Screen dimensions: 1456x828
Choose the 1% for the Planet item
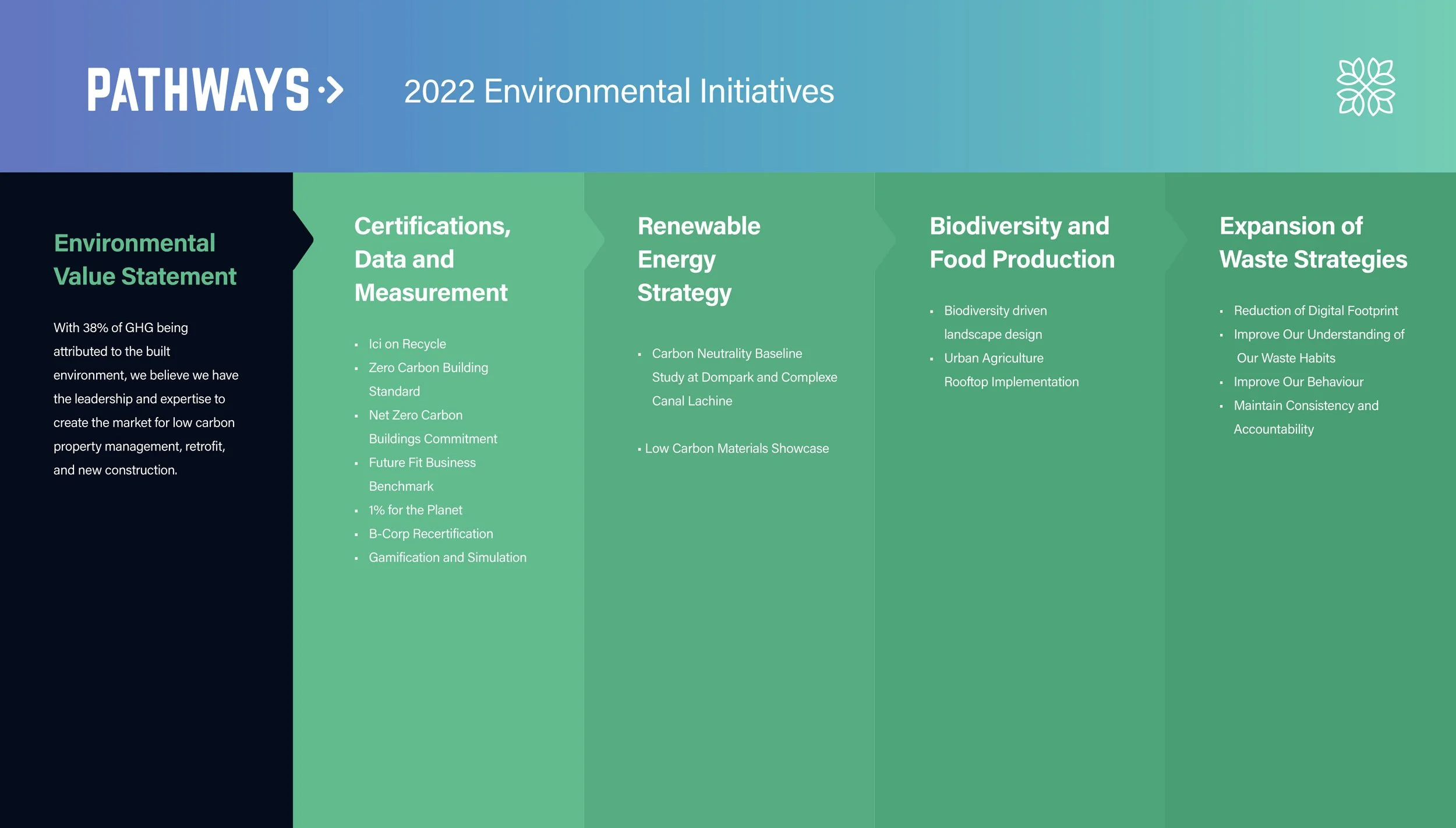pyautogui.click(x=415, y=510)
